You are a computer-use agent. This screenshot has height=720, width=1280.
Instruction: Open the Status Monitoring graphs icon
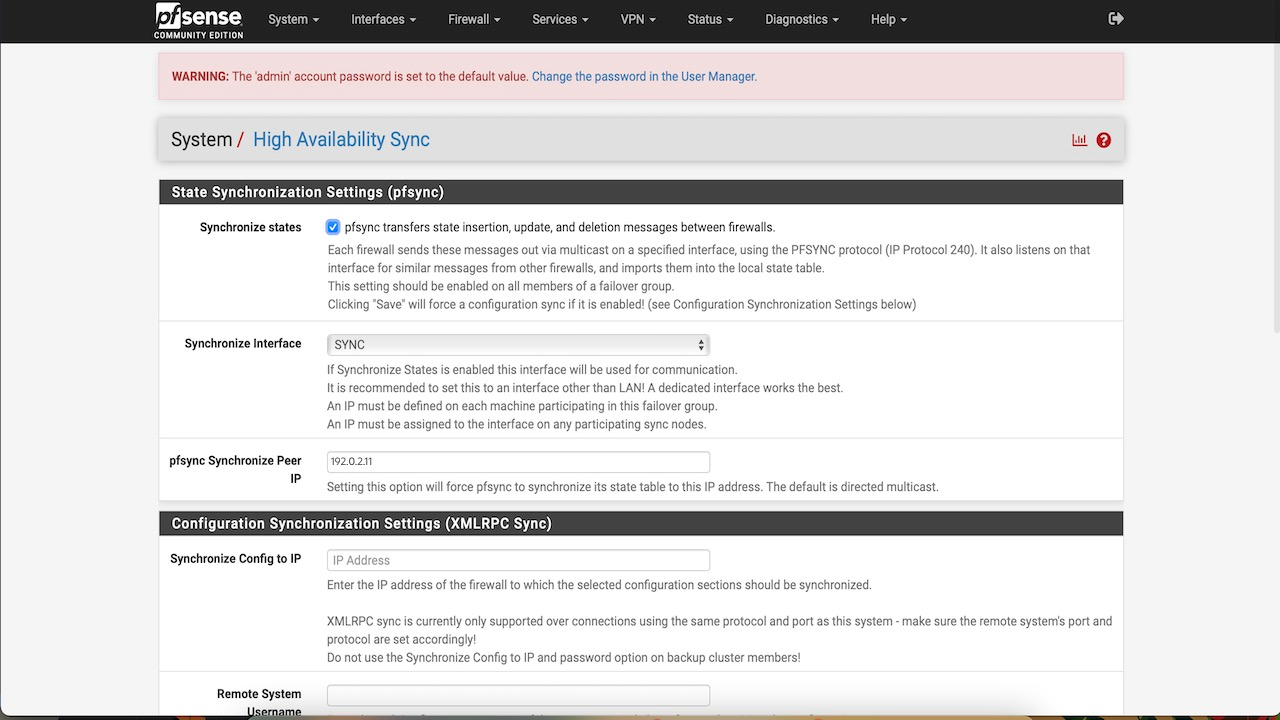pyautogui.click(x=1078, y=140)
